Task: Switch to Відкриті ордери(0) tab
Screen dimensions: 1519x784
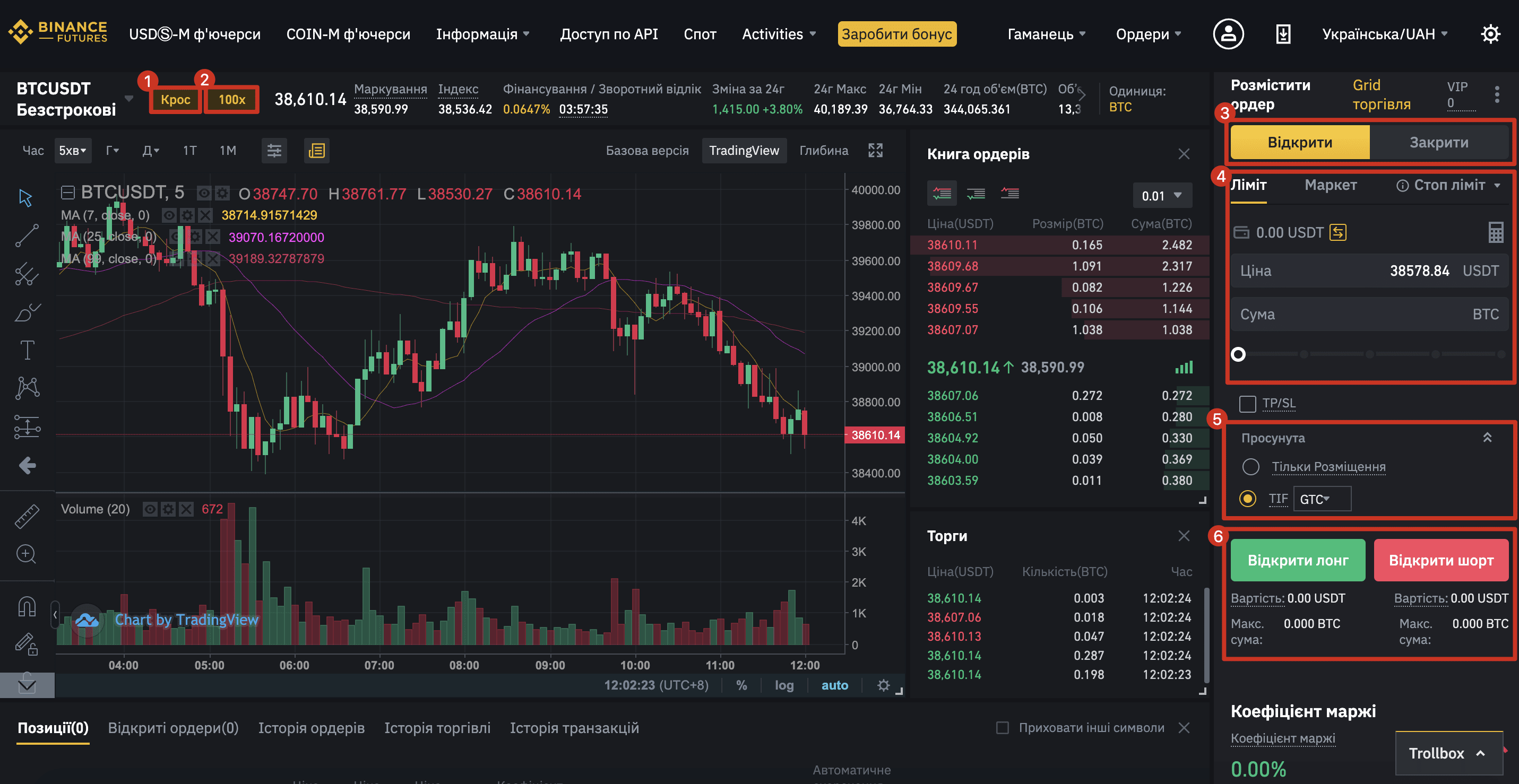Action: point(174,728)
